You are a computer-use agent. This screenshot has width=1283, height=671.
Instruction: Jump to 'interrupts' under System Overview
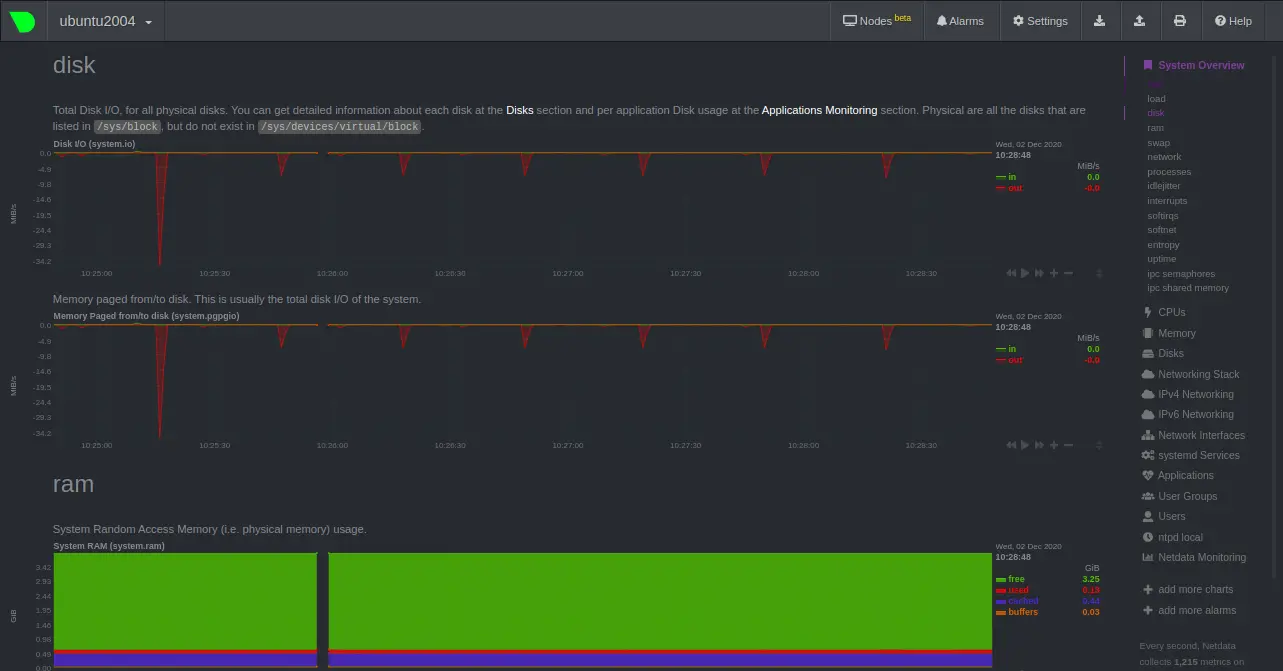coord(1167,201)
